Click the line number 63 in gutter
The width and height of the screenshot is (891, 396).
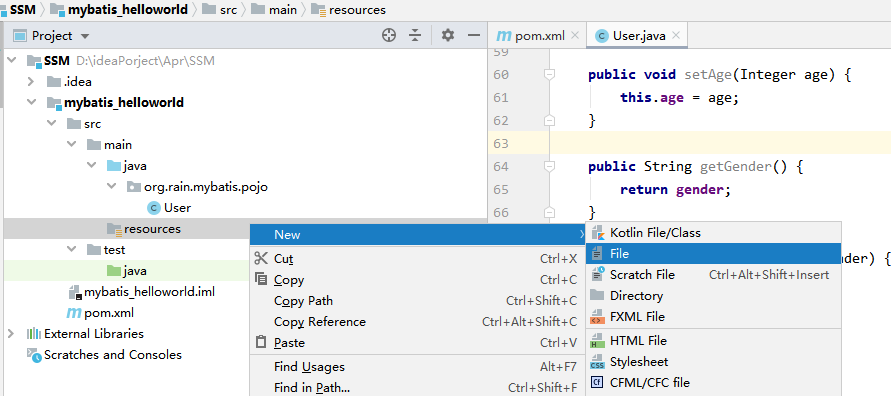point(501,143)
